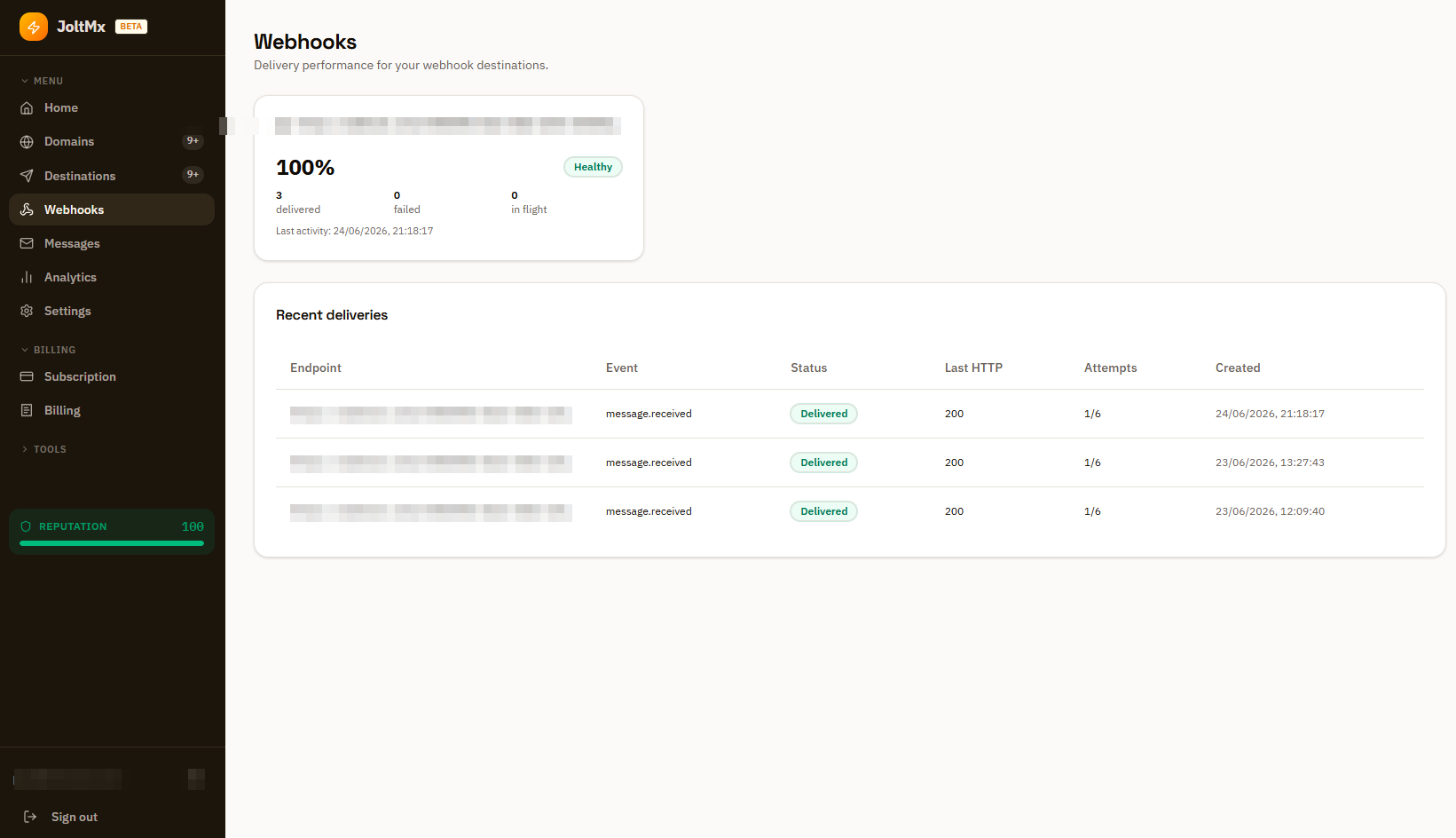The image size is (1456, 838).
Task: Expand the TOOLS section
Action: (x=43, y=449)
